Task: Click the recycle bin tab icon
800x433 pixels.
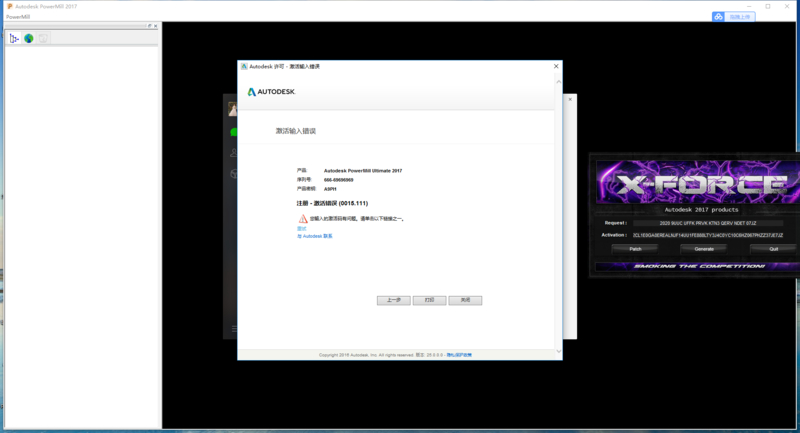Action: pos(43,38)
